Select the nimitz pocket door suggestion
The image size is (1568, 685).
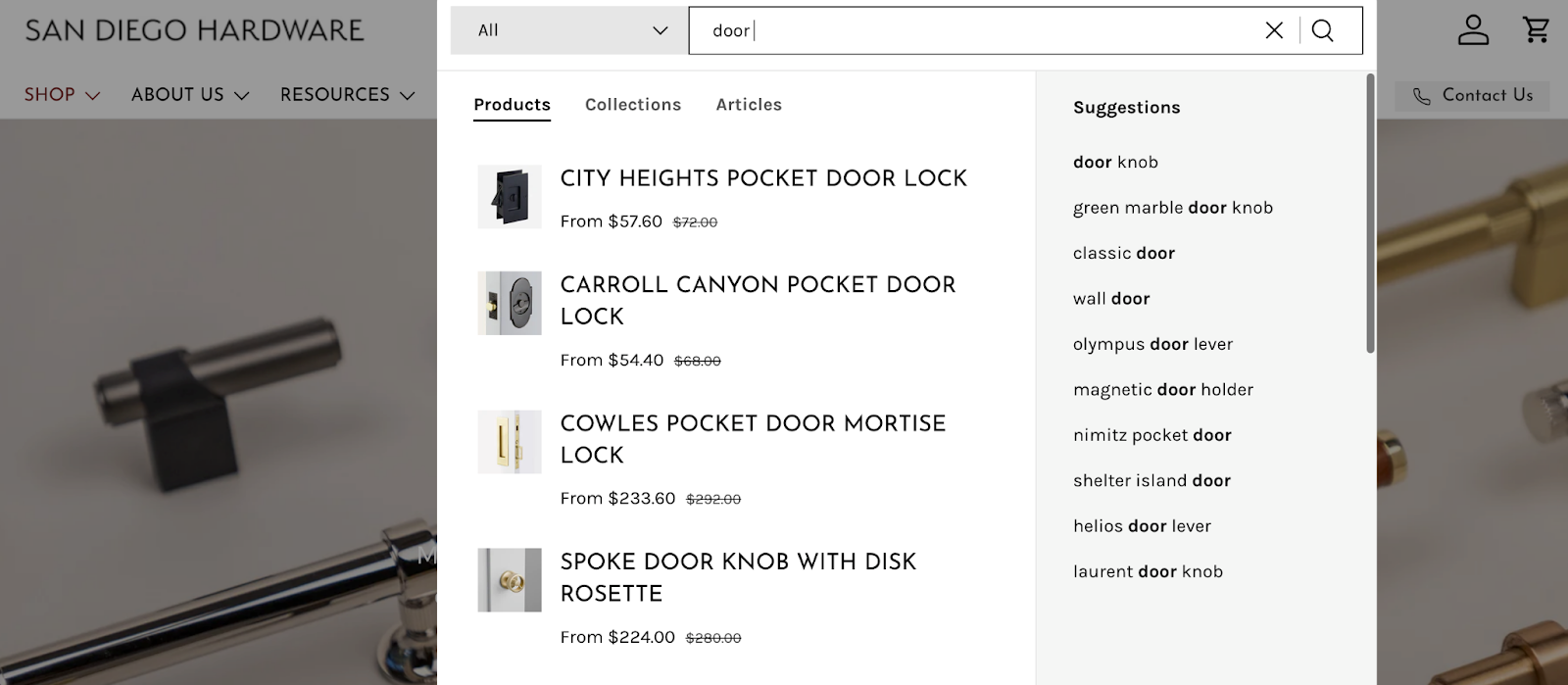1151,434
